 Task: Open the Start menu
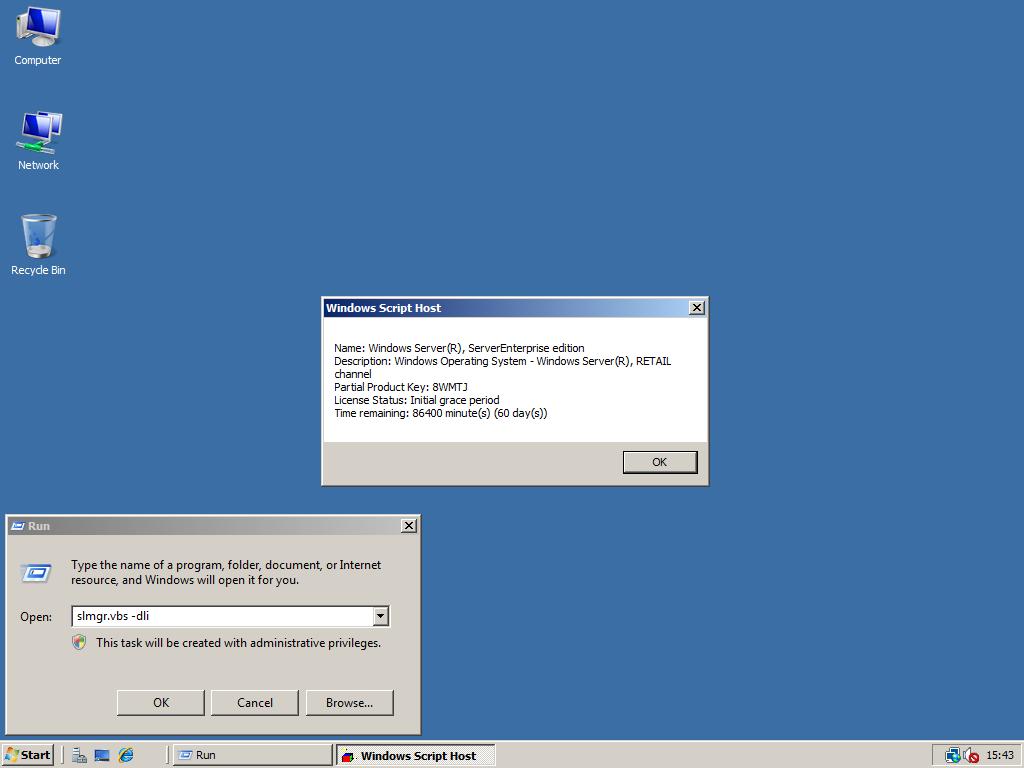click(28, 755)
